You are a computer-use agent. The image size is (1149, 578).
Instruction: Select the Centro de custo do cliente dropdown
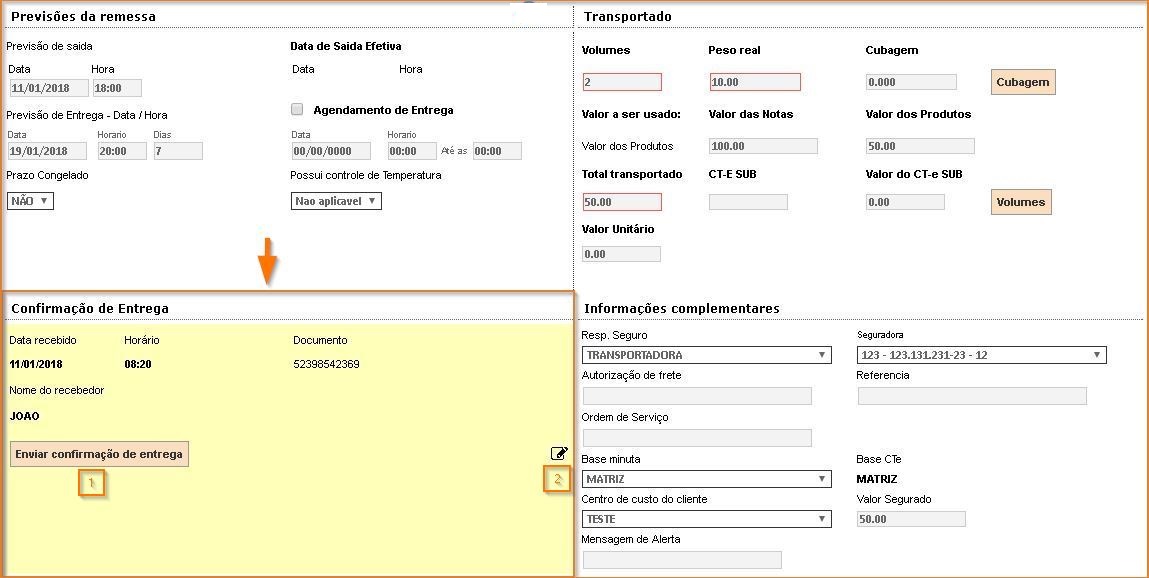point(706,519)
